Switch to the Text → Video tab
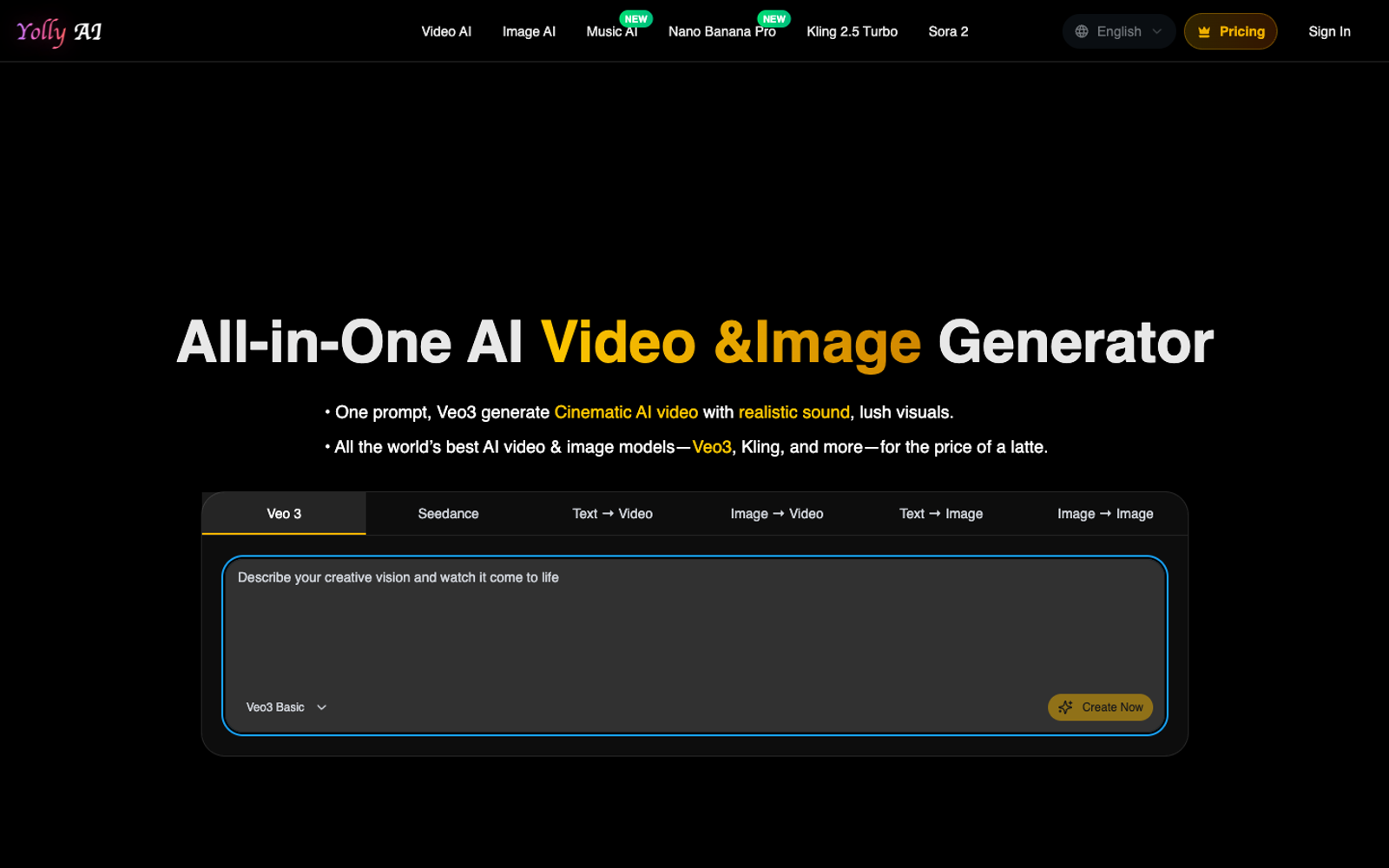Image resolution: width=1389 pixels, height=868 pixels. [x=612, y=514]
